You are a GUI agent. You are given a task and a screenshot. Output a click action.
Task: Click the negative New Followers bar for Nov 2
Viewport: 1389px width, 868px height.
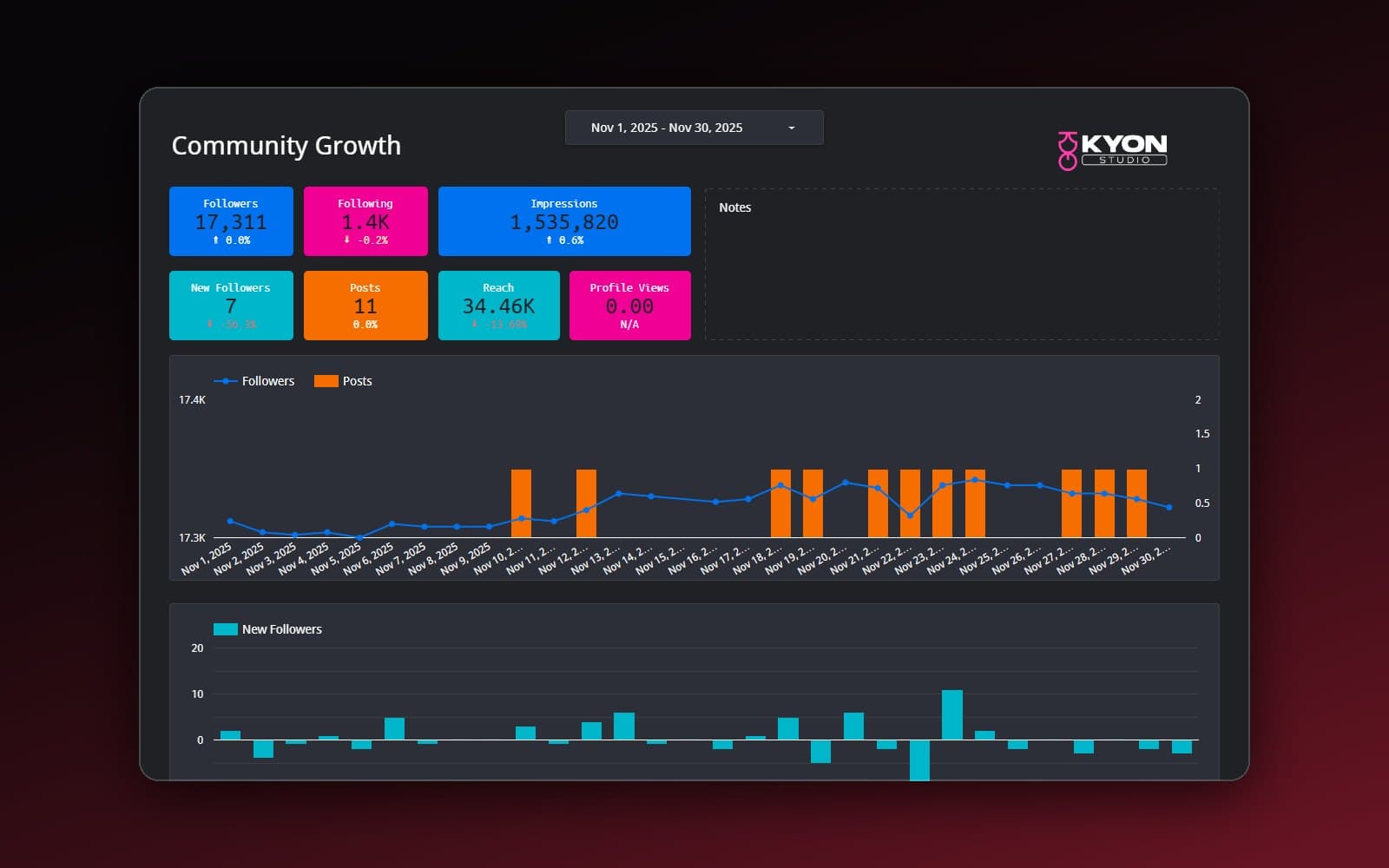pyautogui.click(x=263, y=749)
